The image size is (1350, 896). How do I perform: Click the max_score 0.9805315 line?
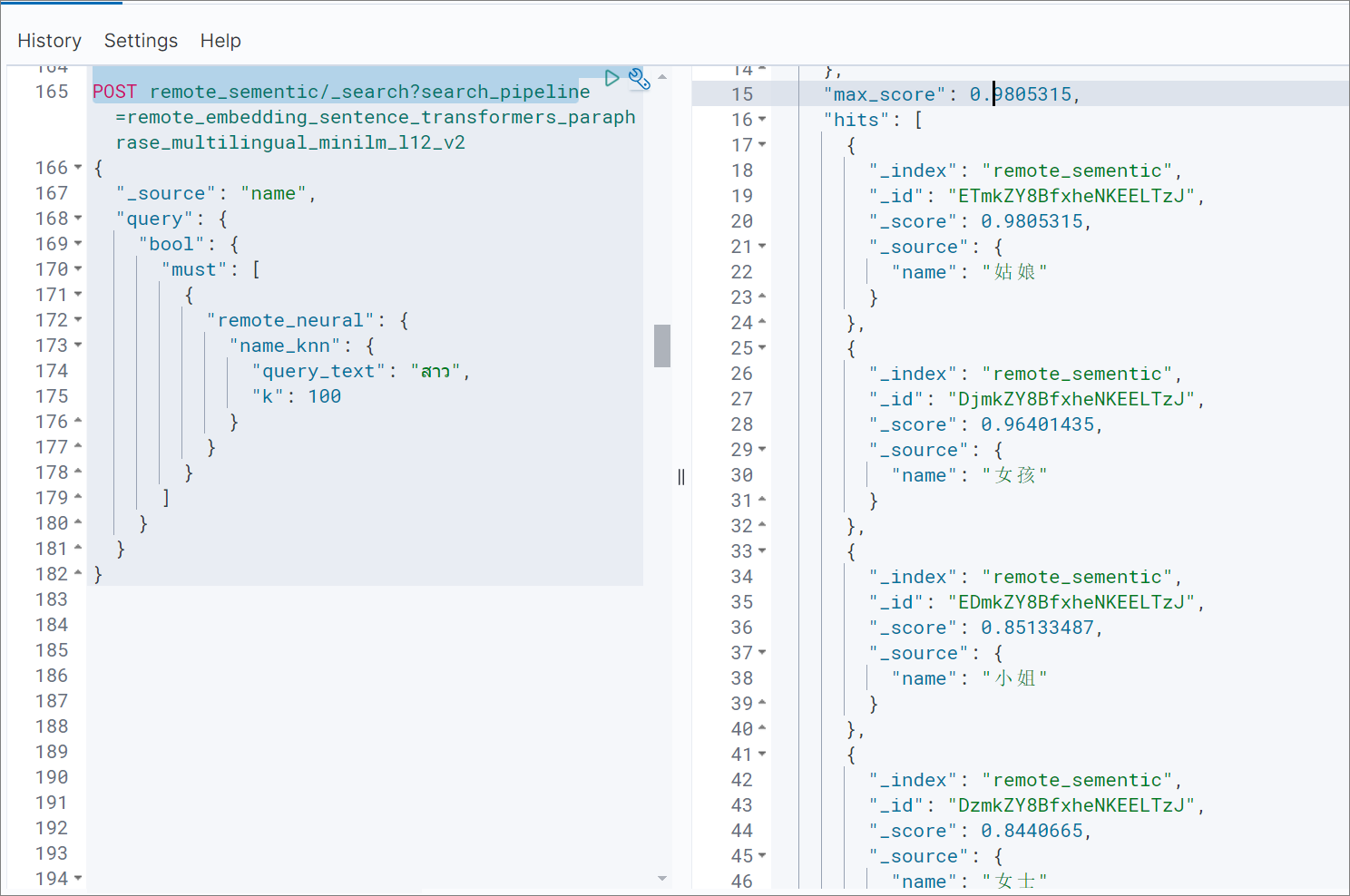[x=952, y=94]
